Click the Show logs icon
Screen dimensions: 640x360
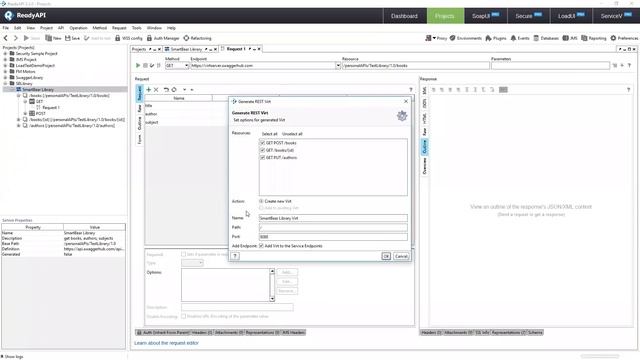[2, 356]
